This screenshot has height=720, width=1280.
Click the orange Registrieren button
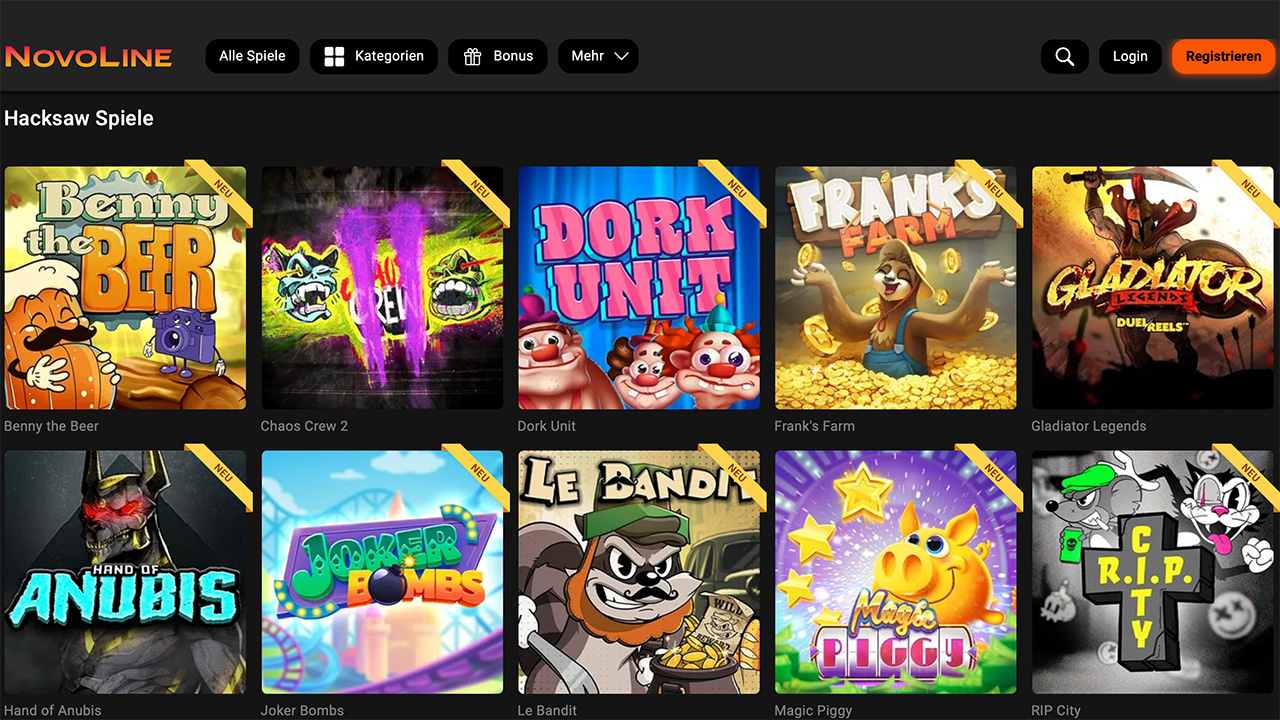1223,57
